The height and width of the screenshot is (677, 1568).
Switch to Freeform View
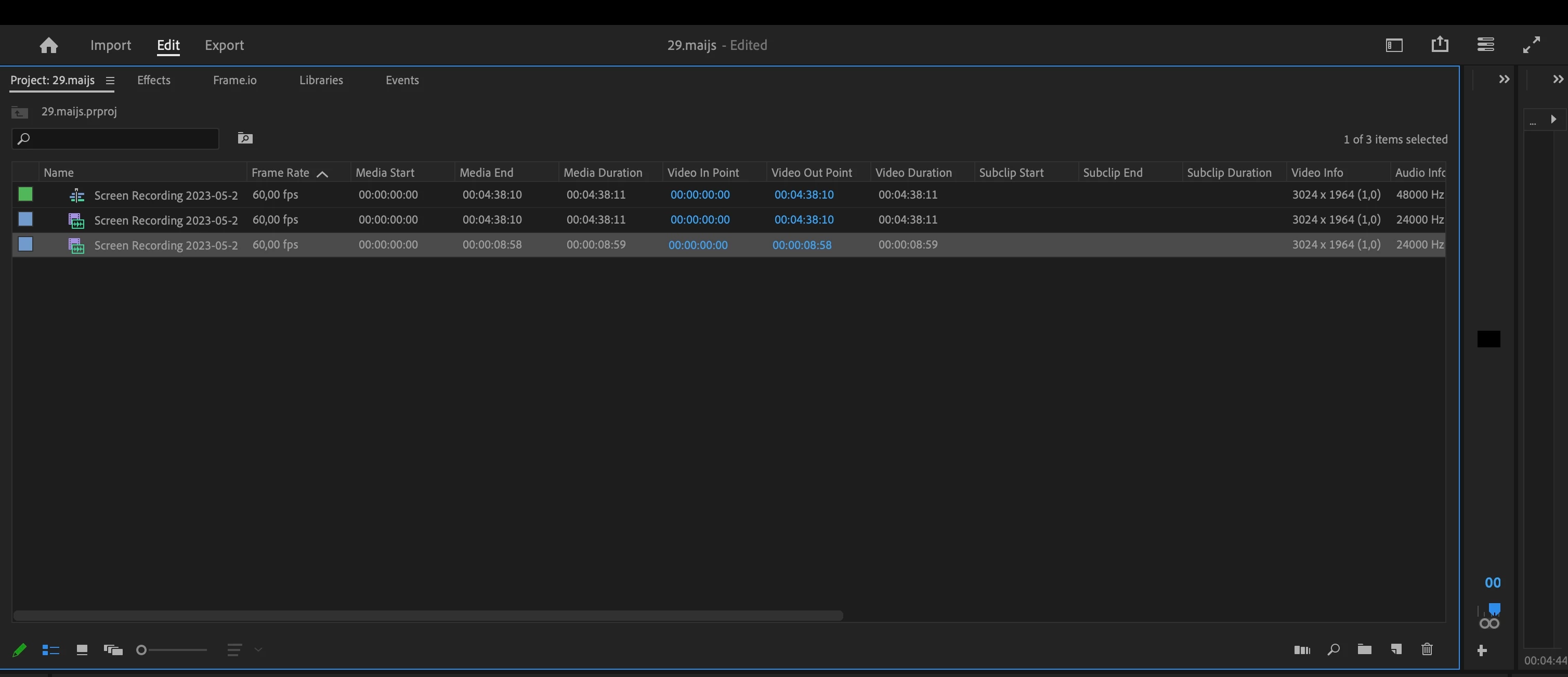point(113,650)
